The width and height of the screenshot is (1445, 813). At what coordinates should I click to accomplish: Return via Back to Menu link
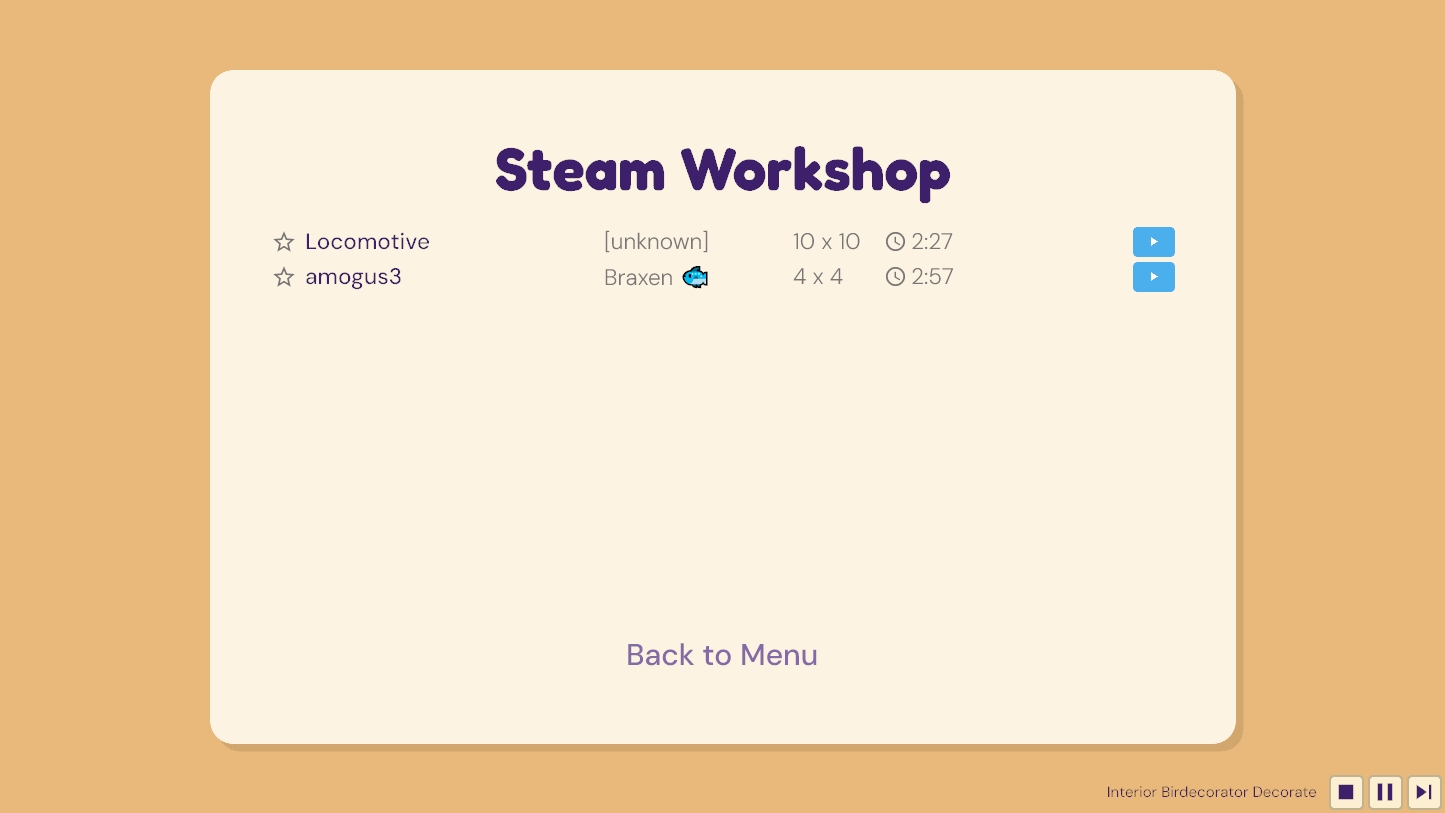(722, 655)
